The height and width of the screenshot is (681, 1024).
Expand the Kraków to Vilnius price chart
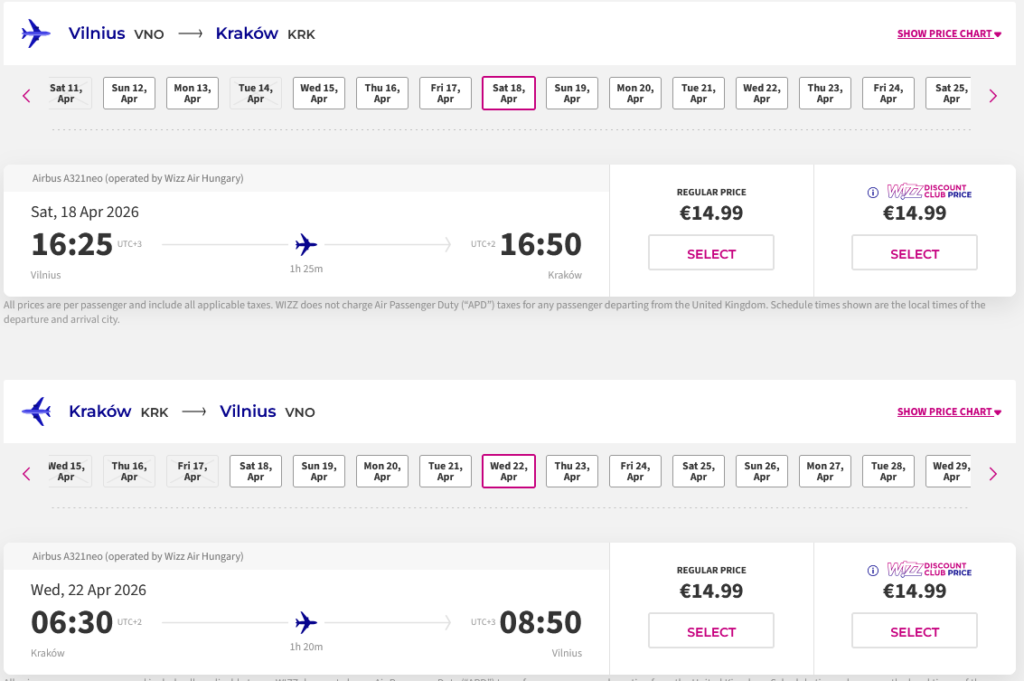click(x=949, y=412)
